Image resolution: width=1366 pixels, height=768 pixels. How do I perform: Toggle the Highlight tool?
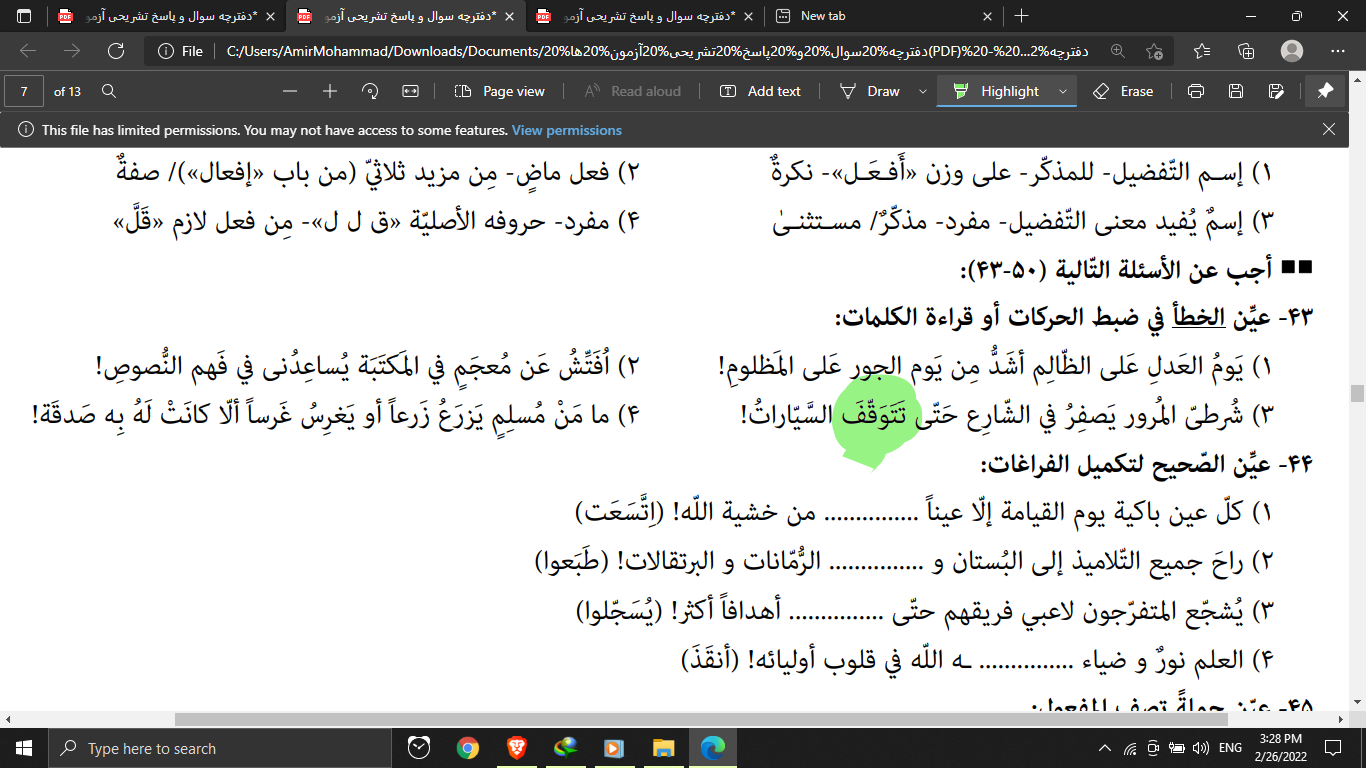pyautogui.click(x=996, y=91)
